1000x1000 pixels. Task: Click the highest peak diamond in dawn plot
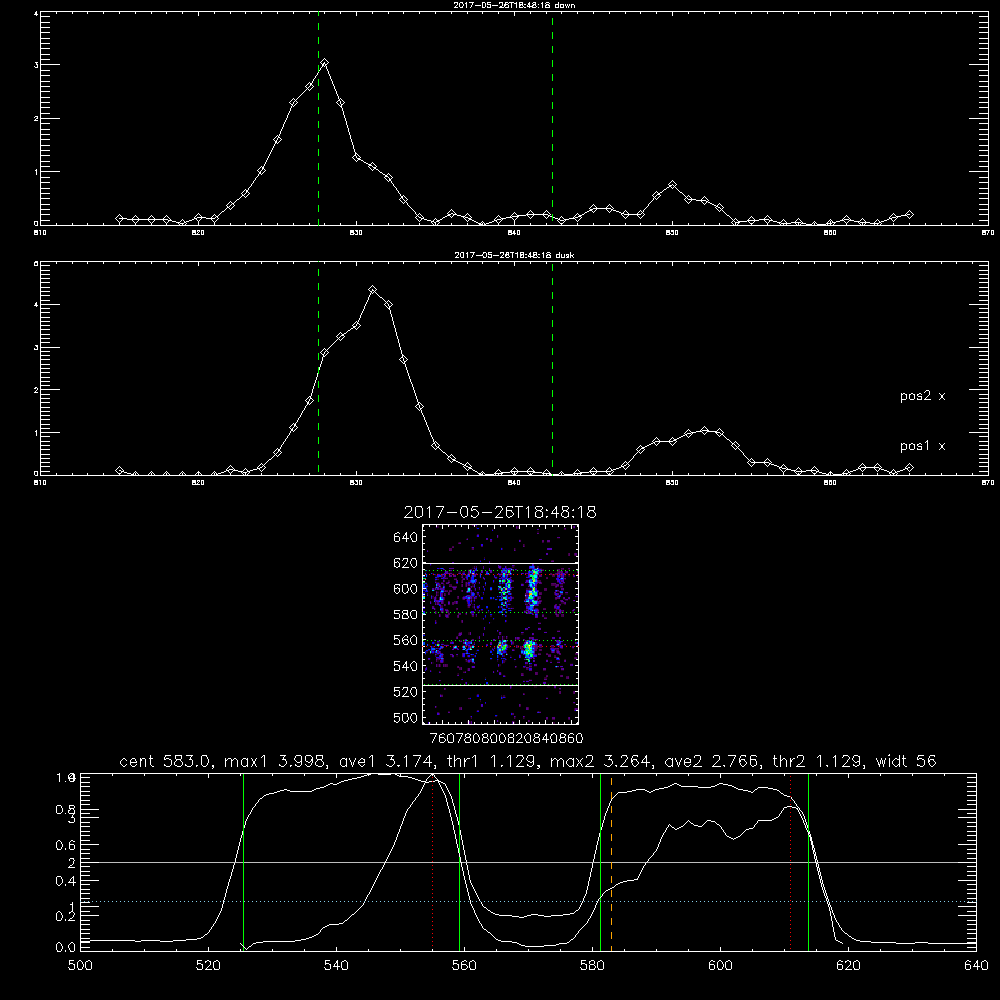[x=325, y=62]
